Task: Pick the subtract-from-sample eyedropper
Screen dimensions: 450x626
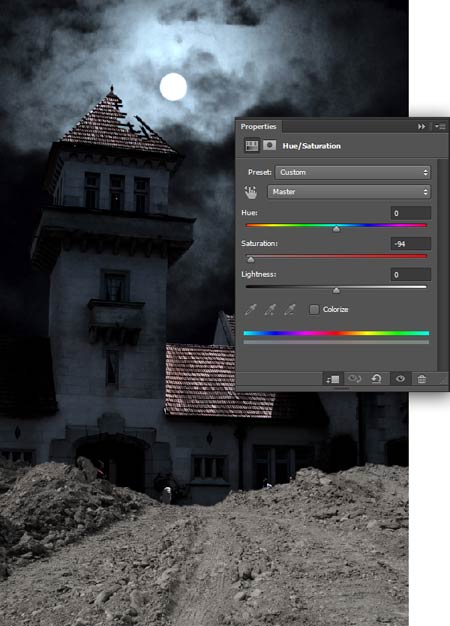Action: [290, 309]
